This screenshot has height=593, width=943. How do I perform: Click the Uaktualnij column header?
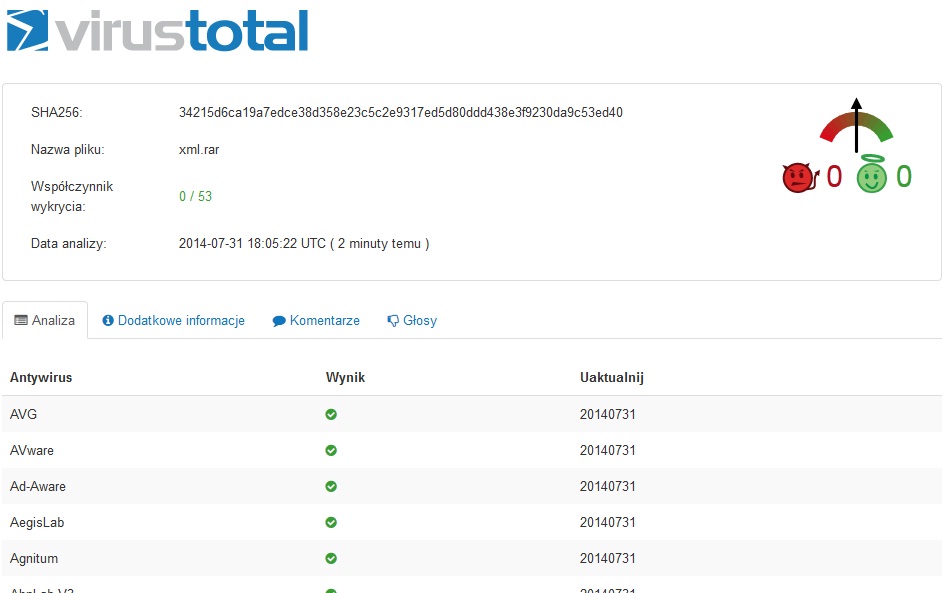(x=612, y=378)
